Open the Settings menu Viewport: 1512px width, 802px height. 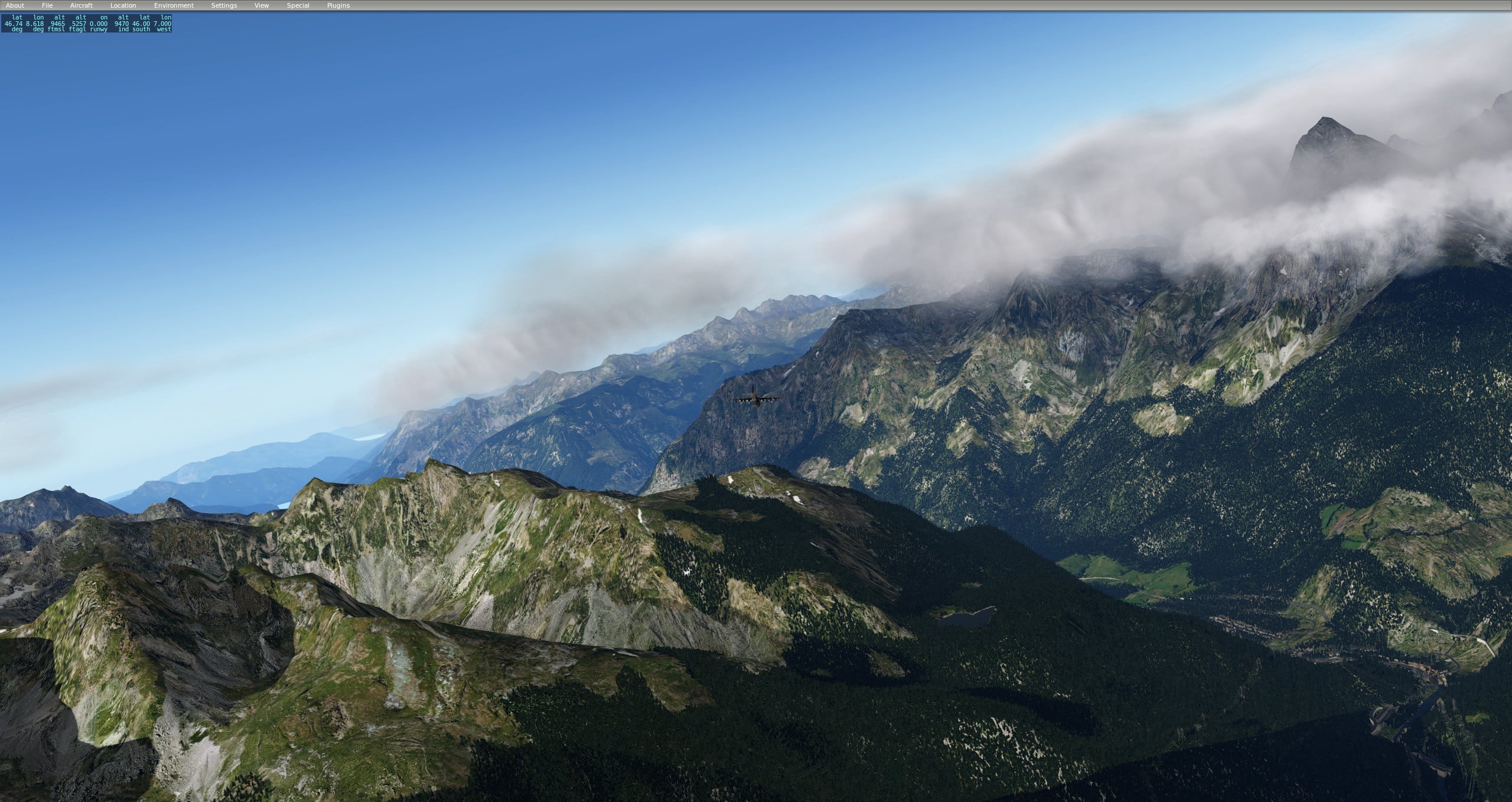(x=224, y=5)
